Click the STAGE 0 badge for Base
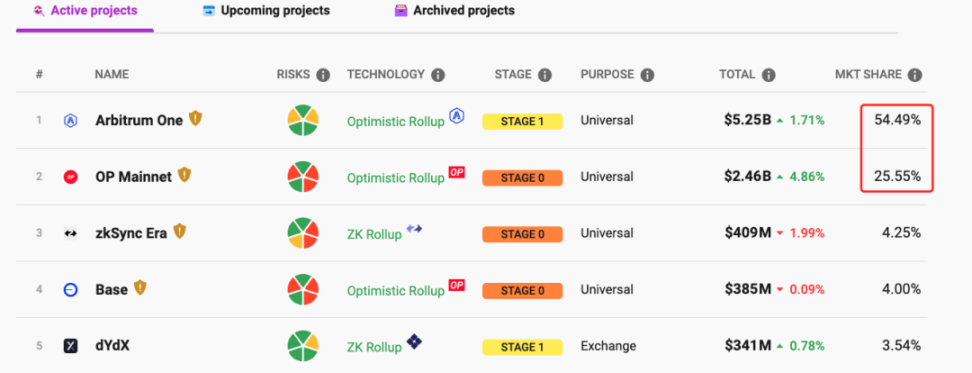972x373 pixels. click(x=523, y=291)
